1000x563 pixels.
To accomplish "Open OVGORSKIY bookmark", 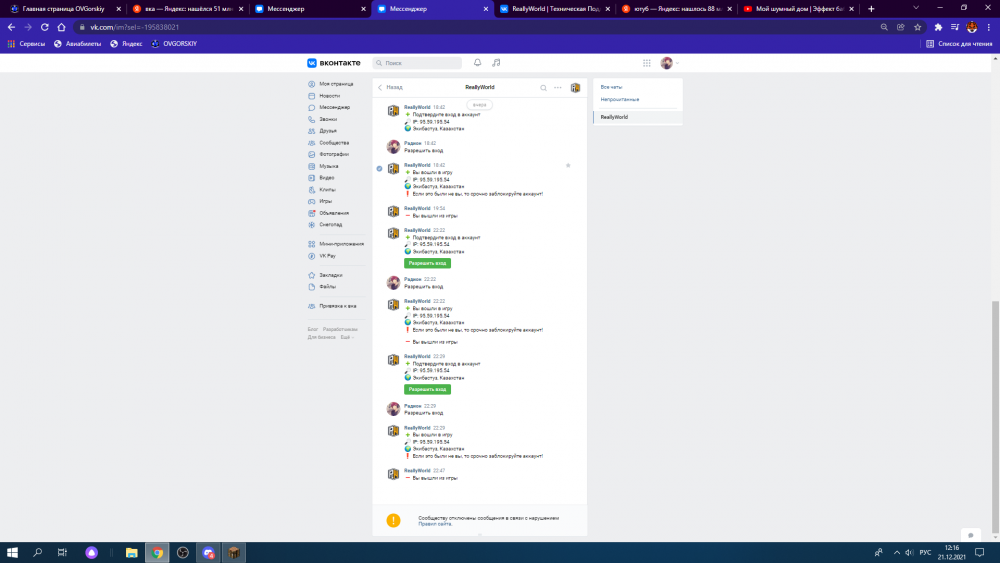I will click(174, 44).
